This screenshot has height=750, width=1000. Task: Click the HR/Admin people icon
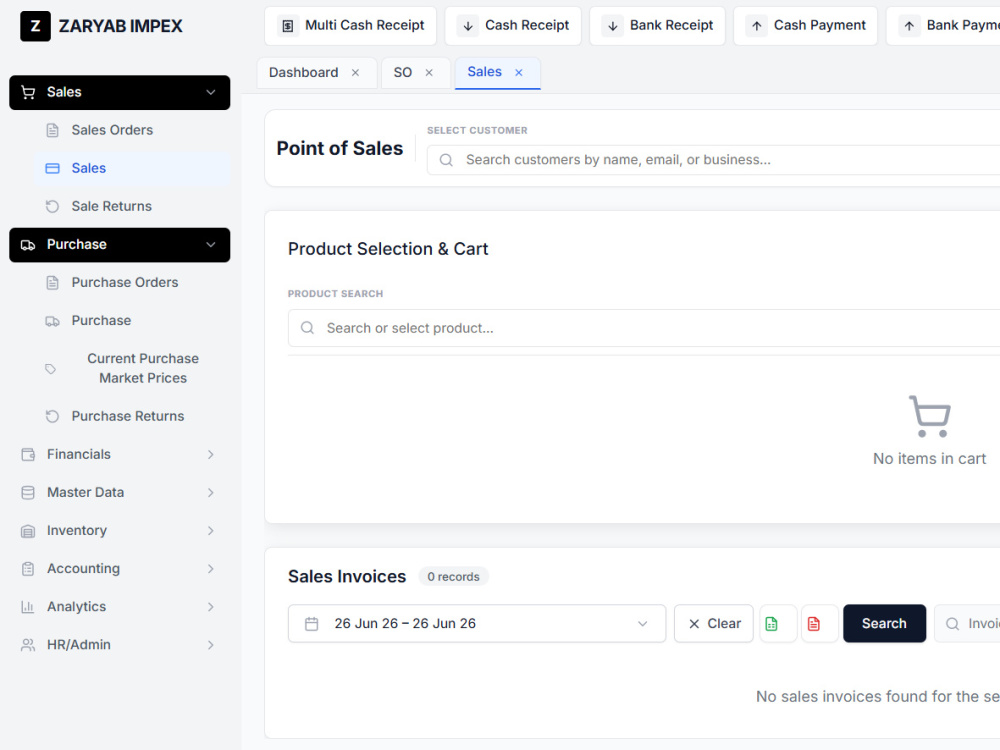click(x=28, y=645)
